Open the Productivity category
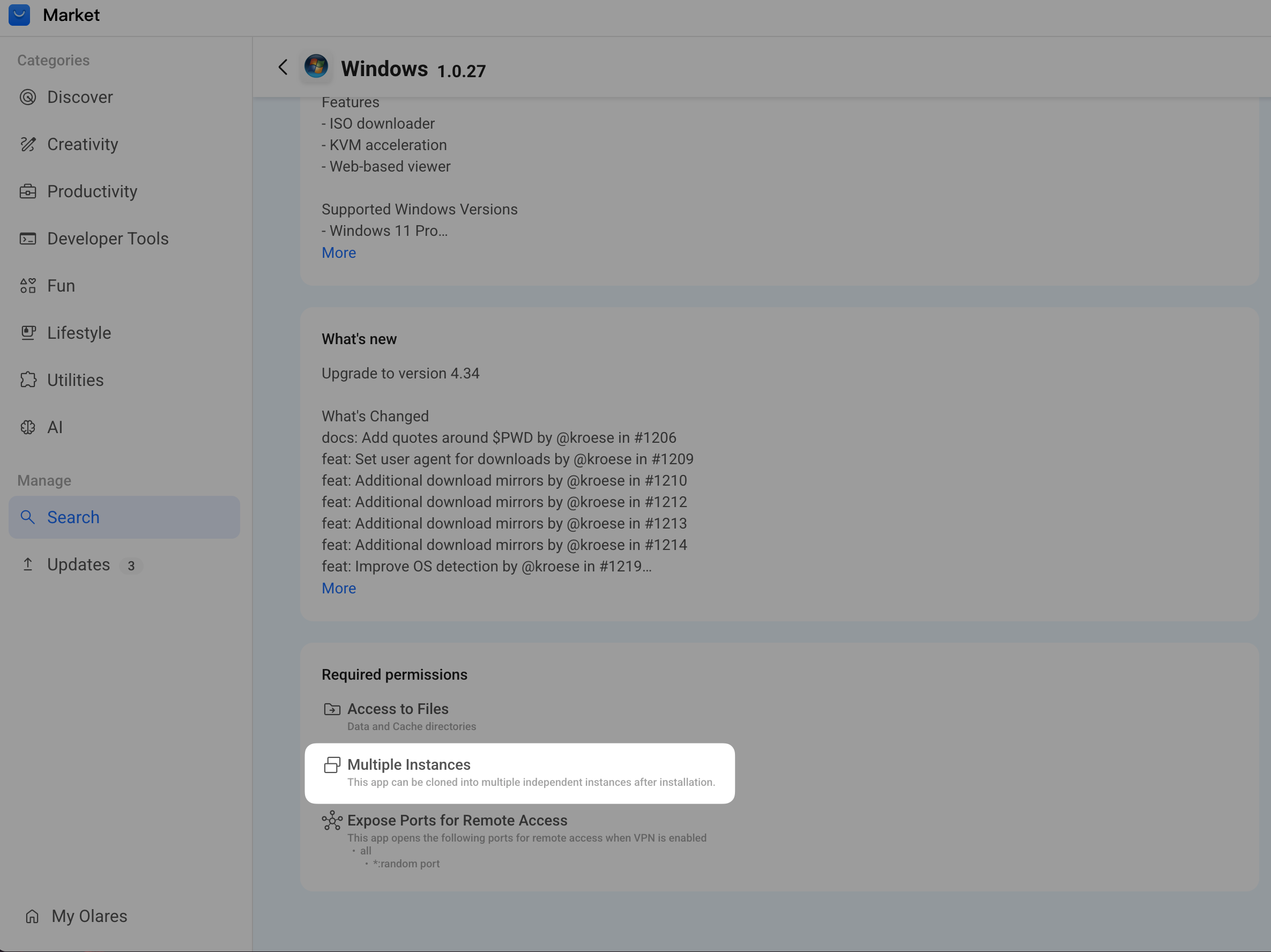 [92, 191]
